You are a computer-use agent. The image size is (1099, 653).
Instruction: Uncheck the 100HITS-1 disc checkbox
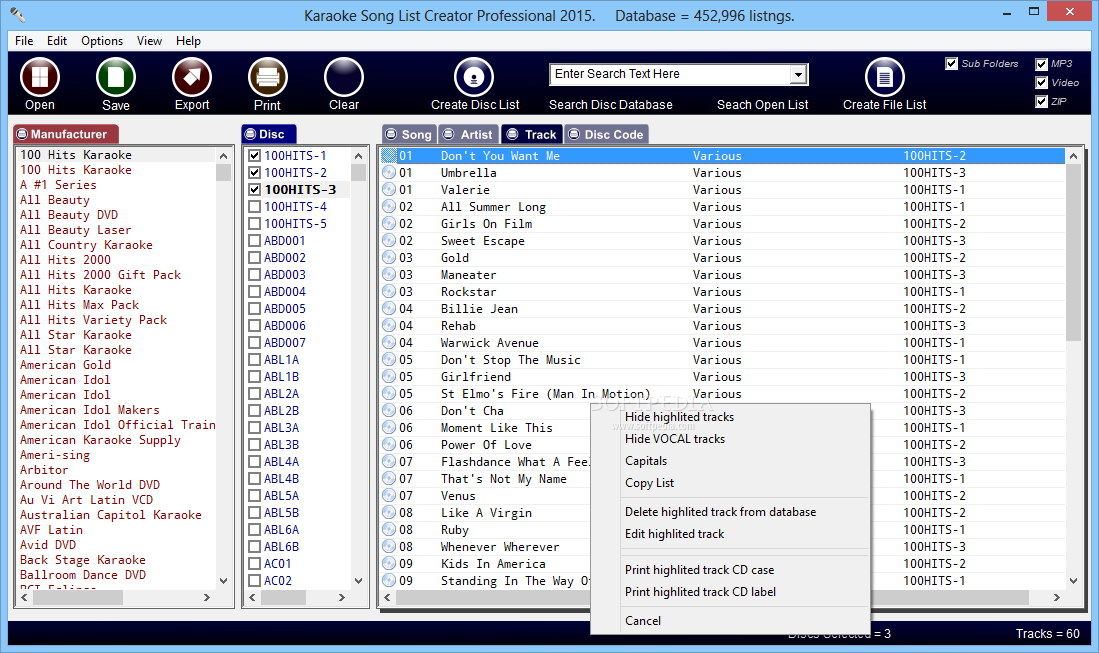[x=254, y=156]
